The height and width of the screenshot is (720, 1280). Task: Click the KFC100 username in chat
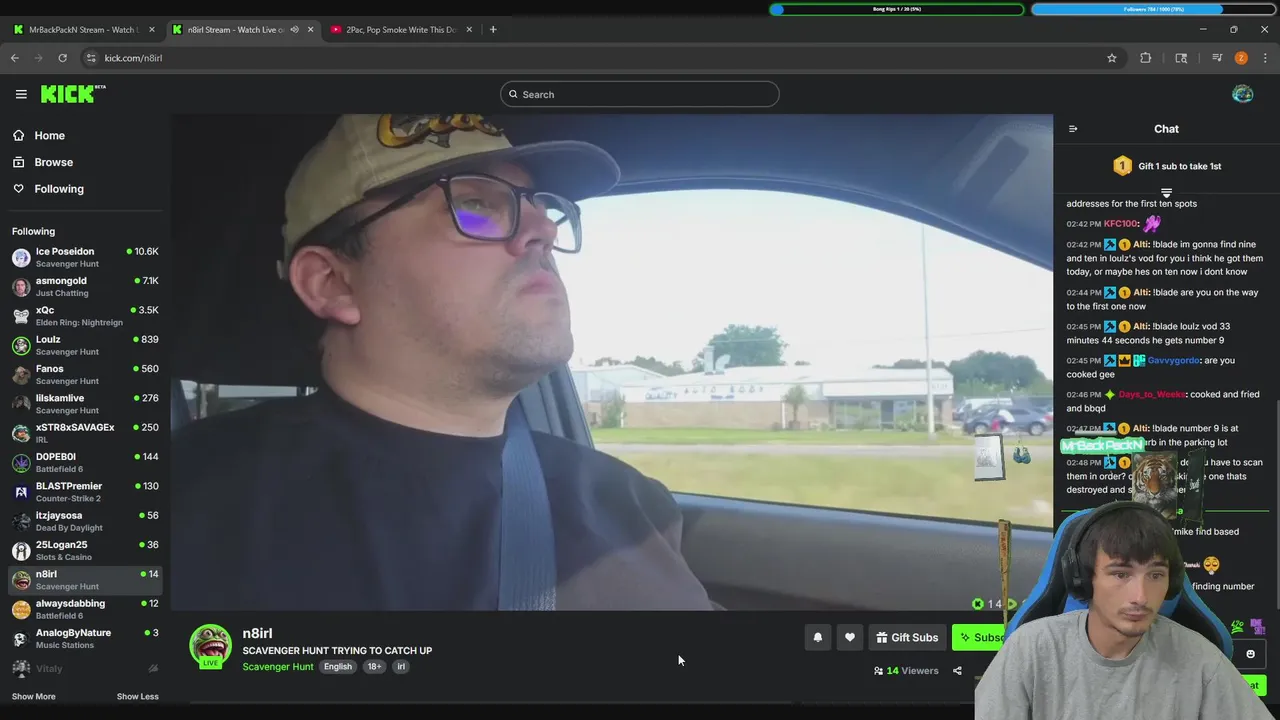click(x=1120, y=224)
